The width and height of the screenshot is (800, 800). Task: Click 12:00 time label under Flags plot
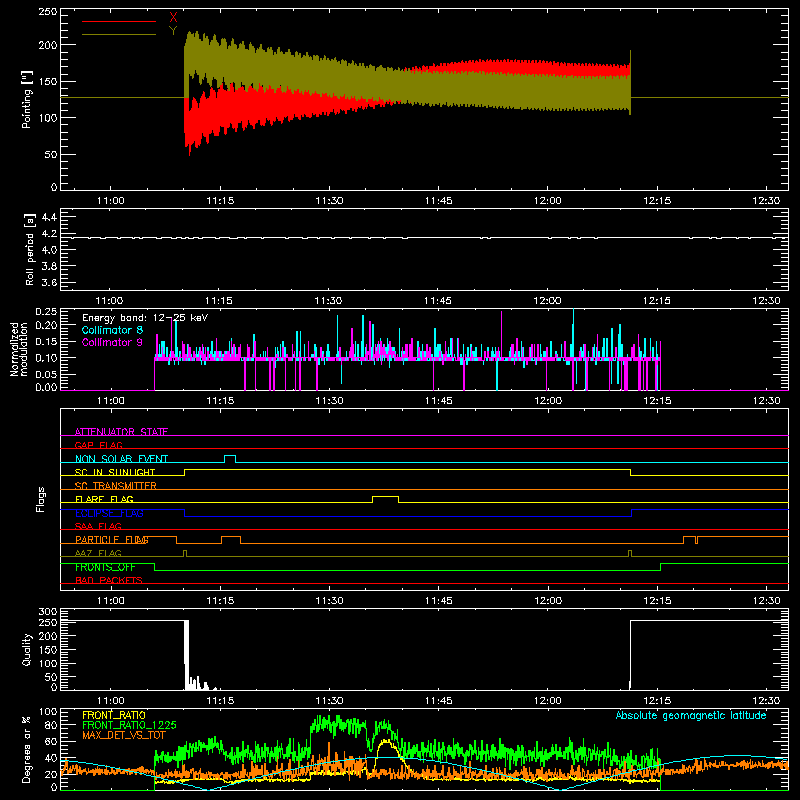pos(547,601)
